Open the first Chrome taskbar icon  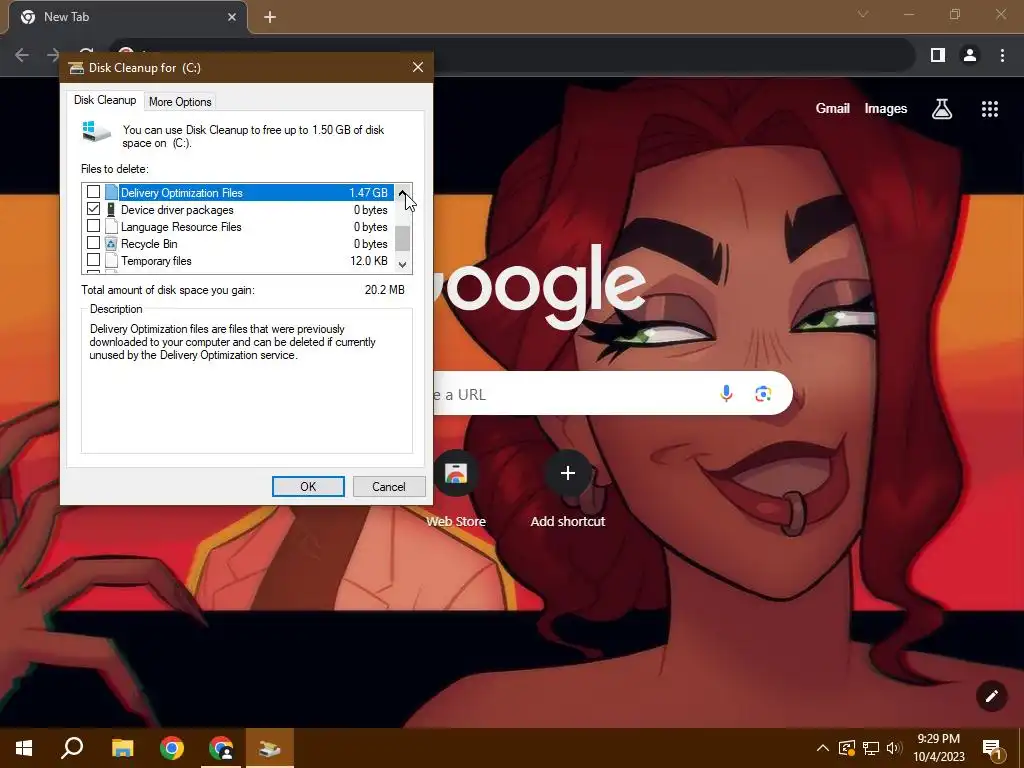point(172,748)
